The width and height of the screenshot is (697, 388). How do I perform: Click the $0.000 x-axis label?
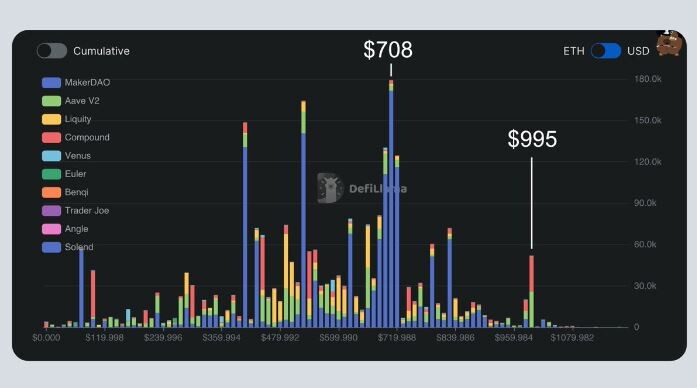[46, 338]
